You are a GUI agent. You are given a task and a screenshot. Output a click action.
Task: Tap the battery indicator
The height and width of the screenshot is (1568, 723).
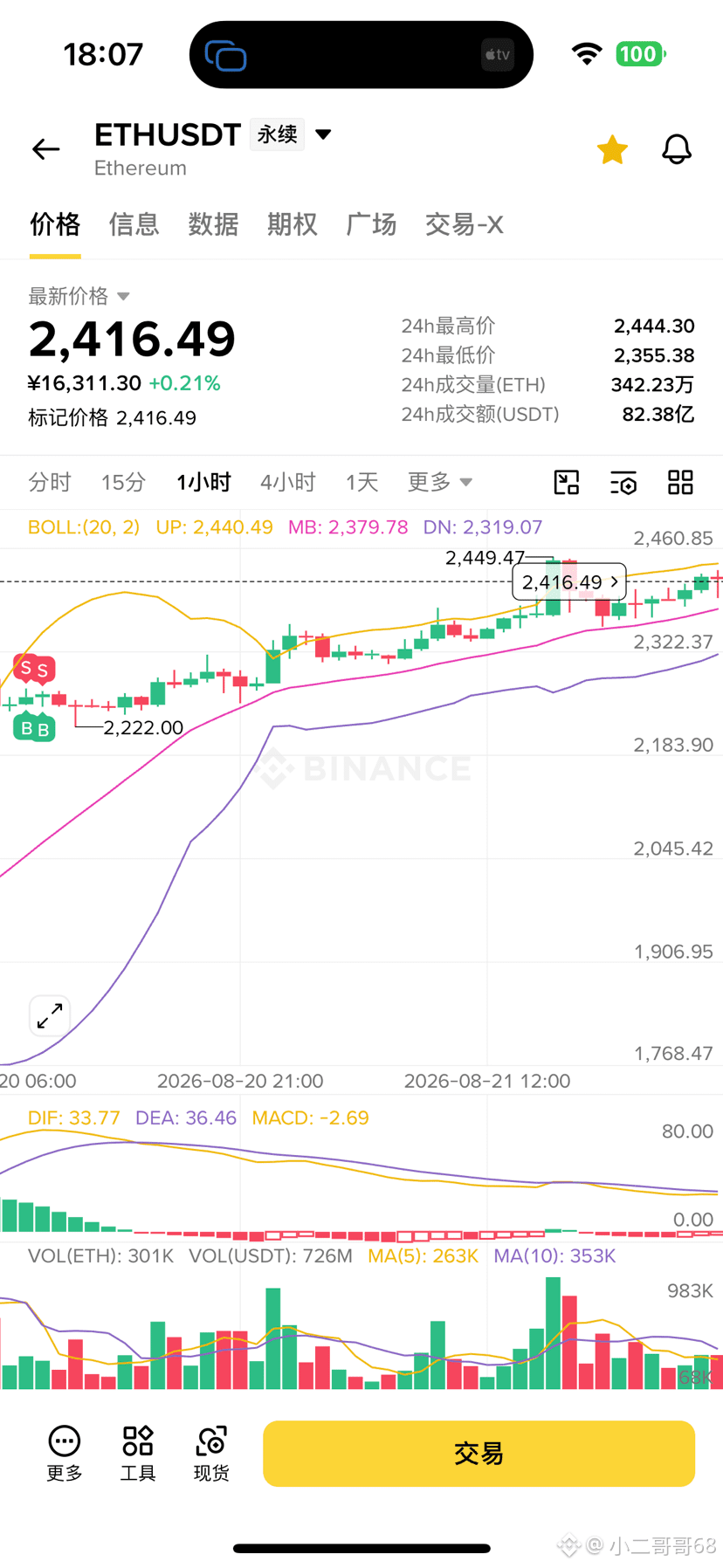pyautogui.click(x=641, y=54)
